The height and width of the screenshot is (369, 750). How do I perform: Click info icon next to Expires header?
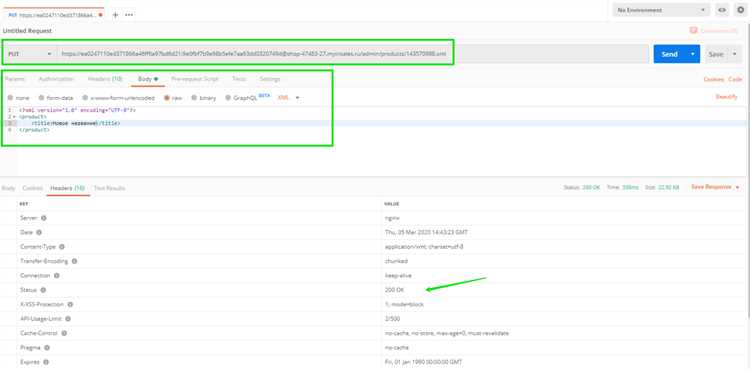pos(46,362)
